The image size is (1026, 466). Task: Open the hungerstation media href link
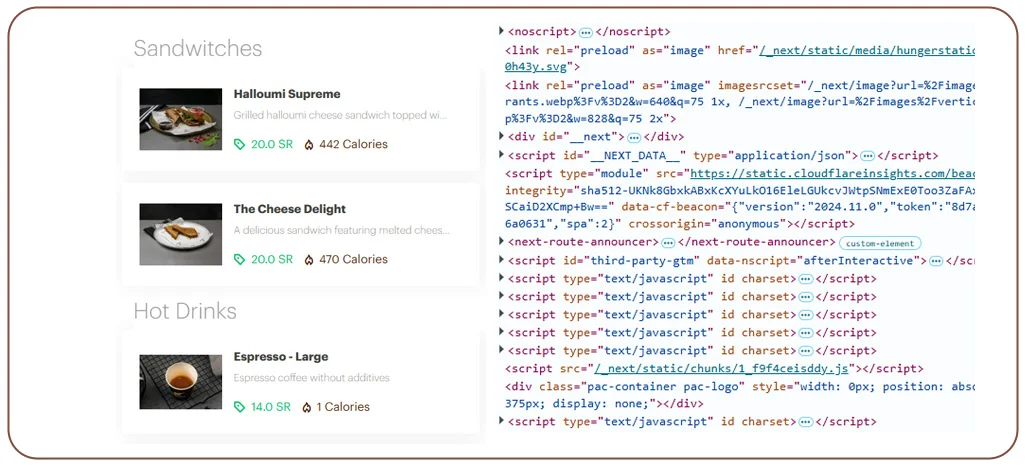click(866, 50)
